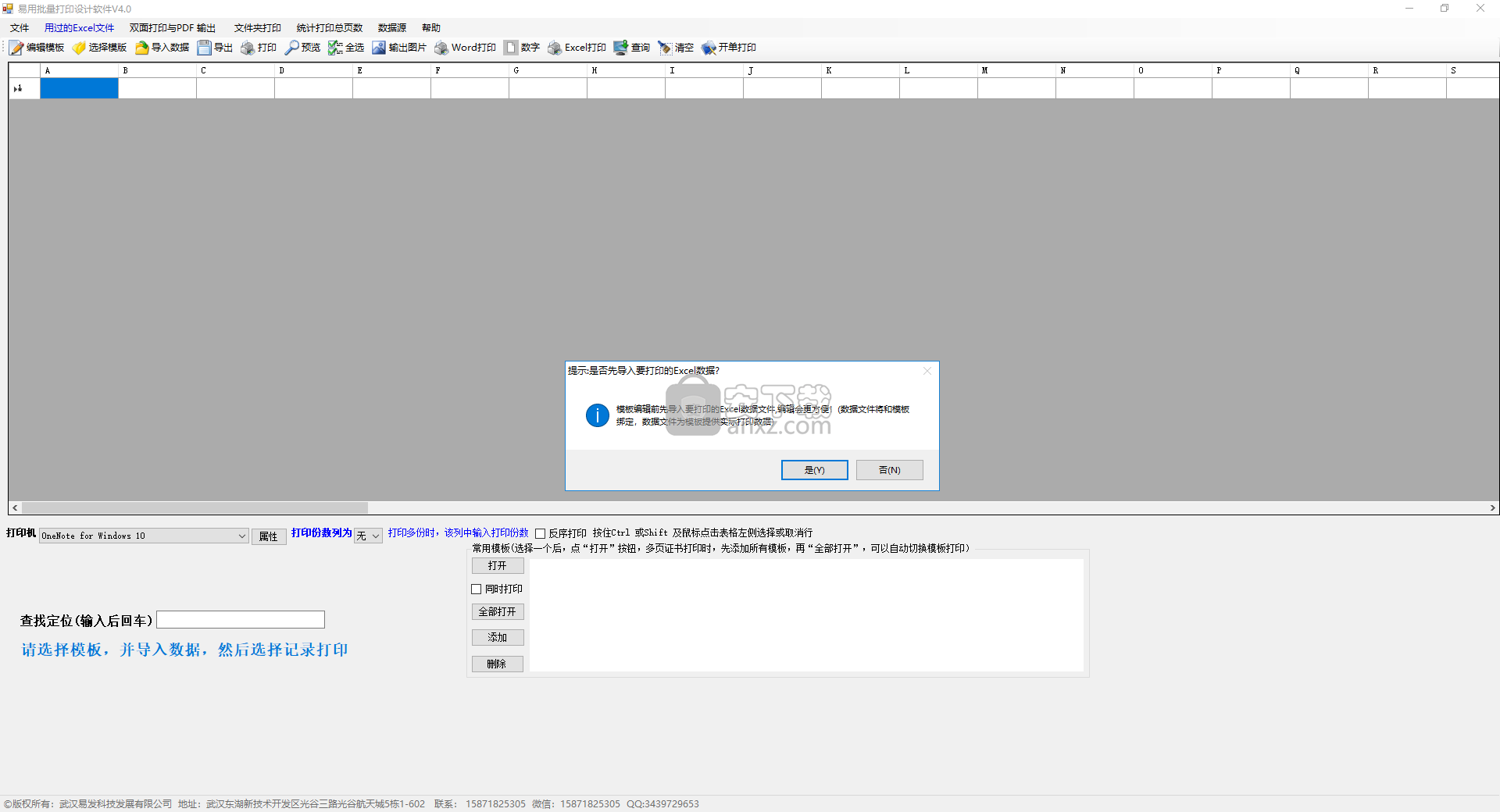Click the 输出图片 output image toolbar icon

point(379,48)
